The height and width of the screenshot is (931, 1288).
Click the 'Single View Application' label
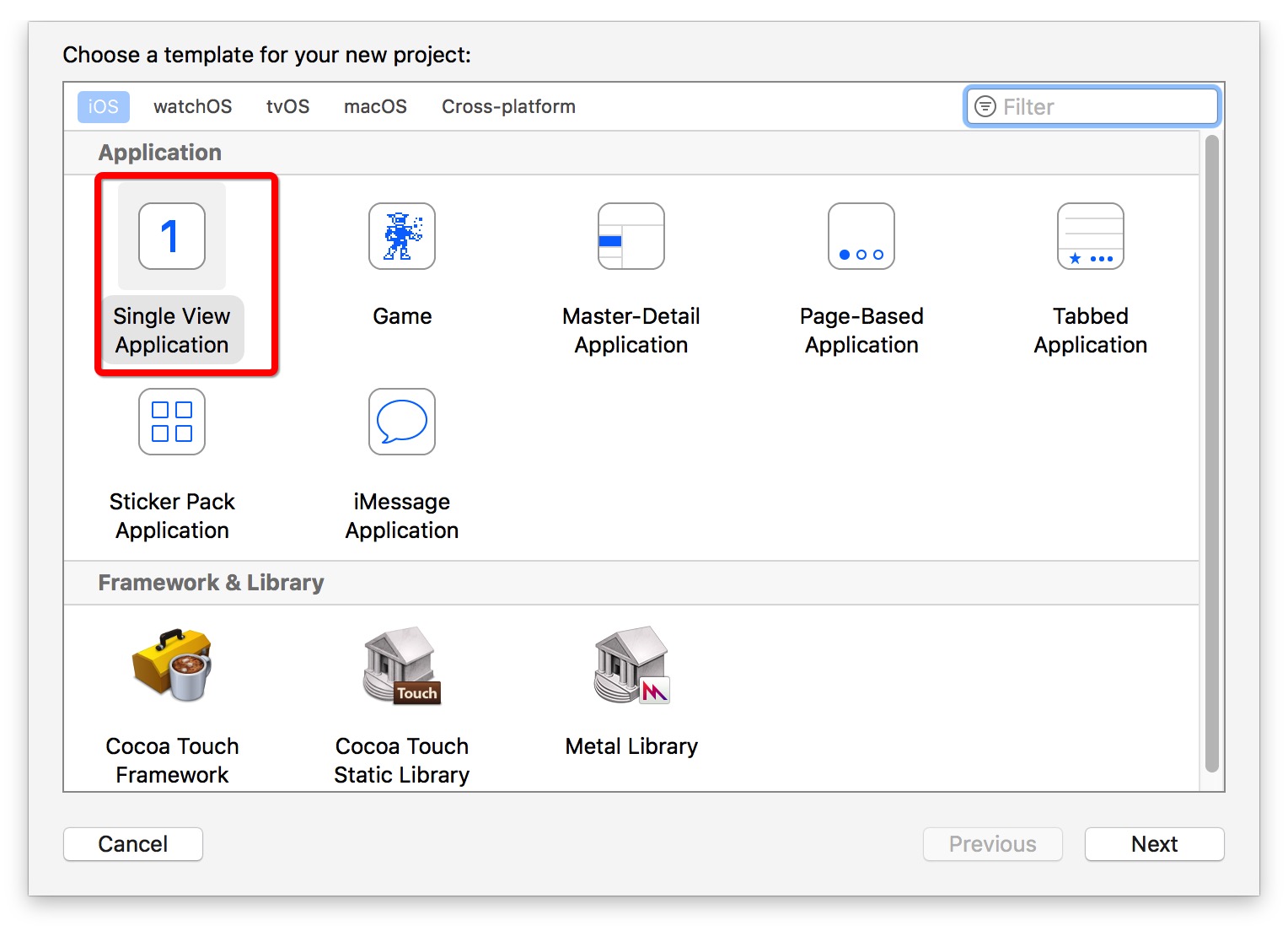172,331
